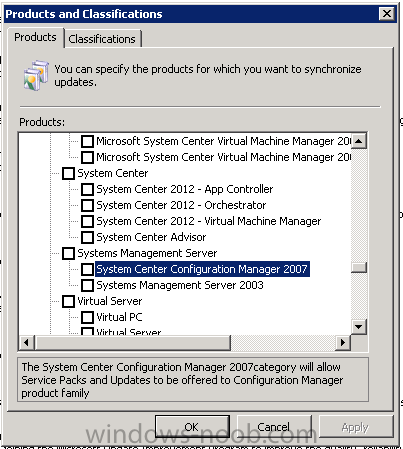
Task: Select the Products tab
Action: pyautogui.click(x=35, y=37)
